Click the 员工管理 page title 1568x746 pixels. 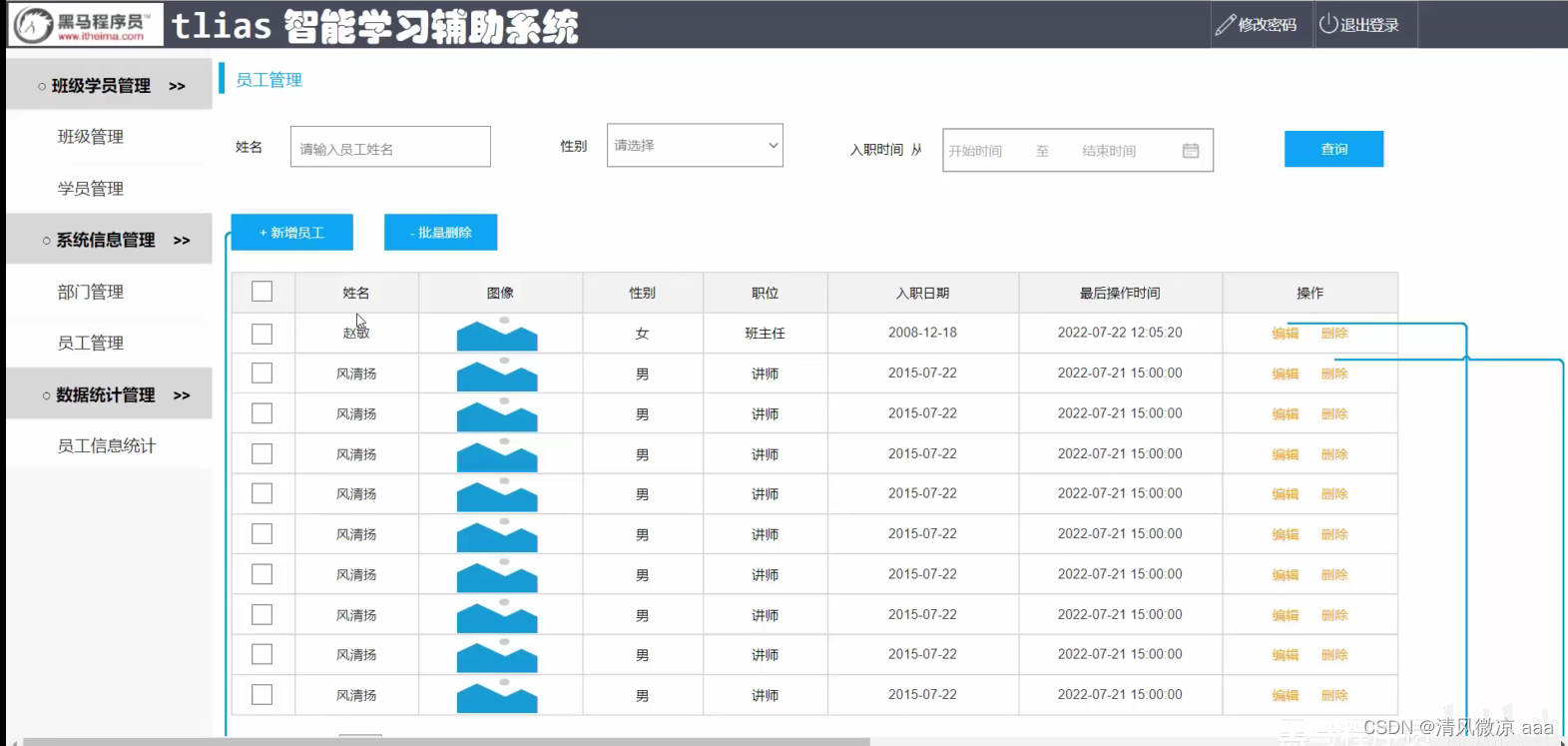[x=268, y=80]
